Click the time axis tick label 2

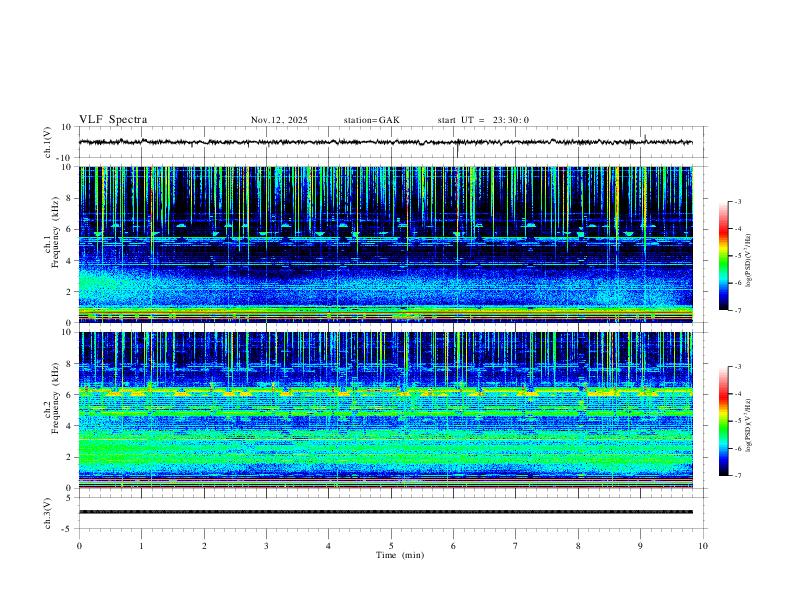204,546
